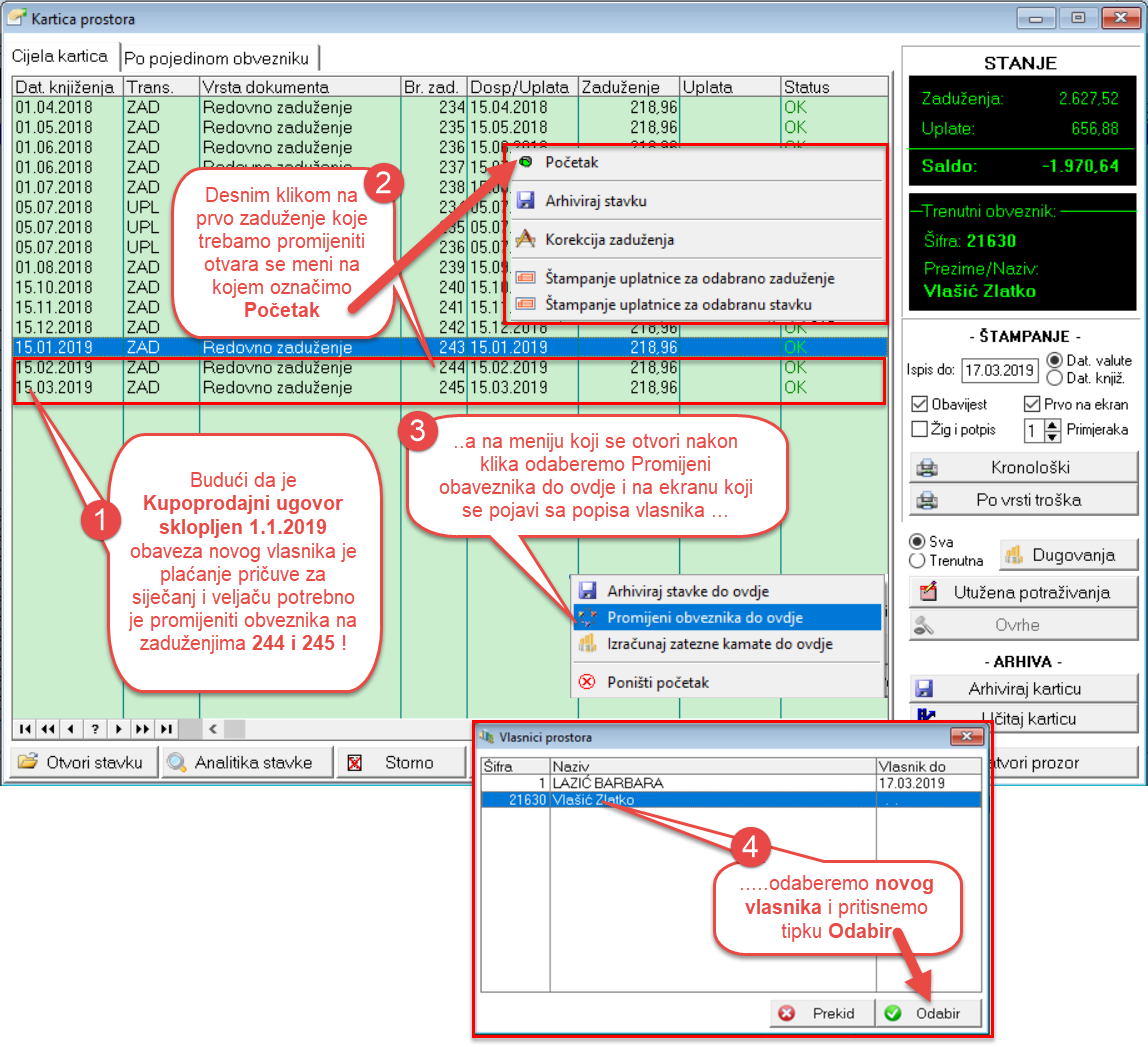Viewport: 1148px width, 1047px height.
Task: Select row with Br. zad. 244
Action: (450, 367)
